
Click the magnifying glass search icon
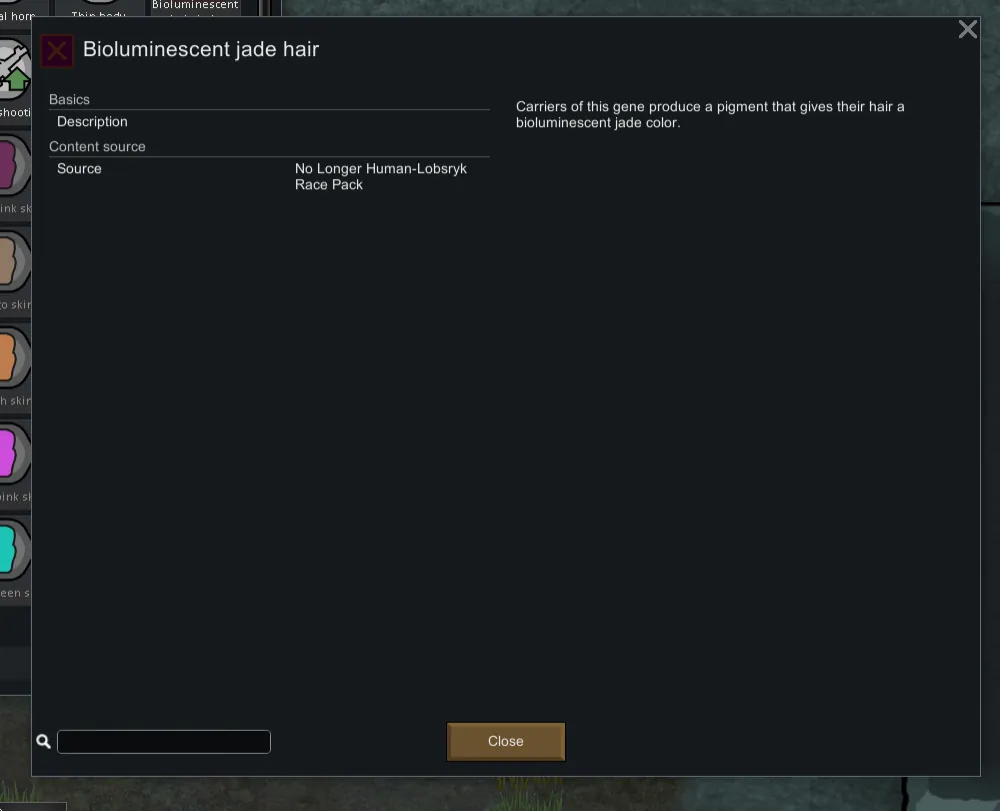43,741
